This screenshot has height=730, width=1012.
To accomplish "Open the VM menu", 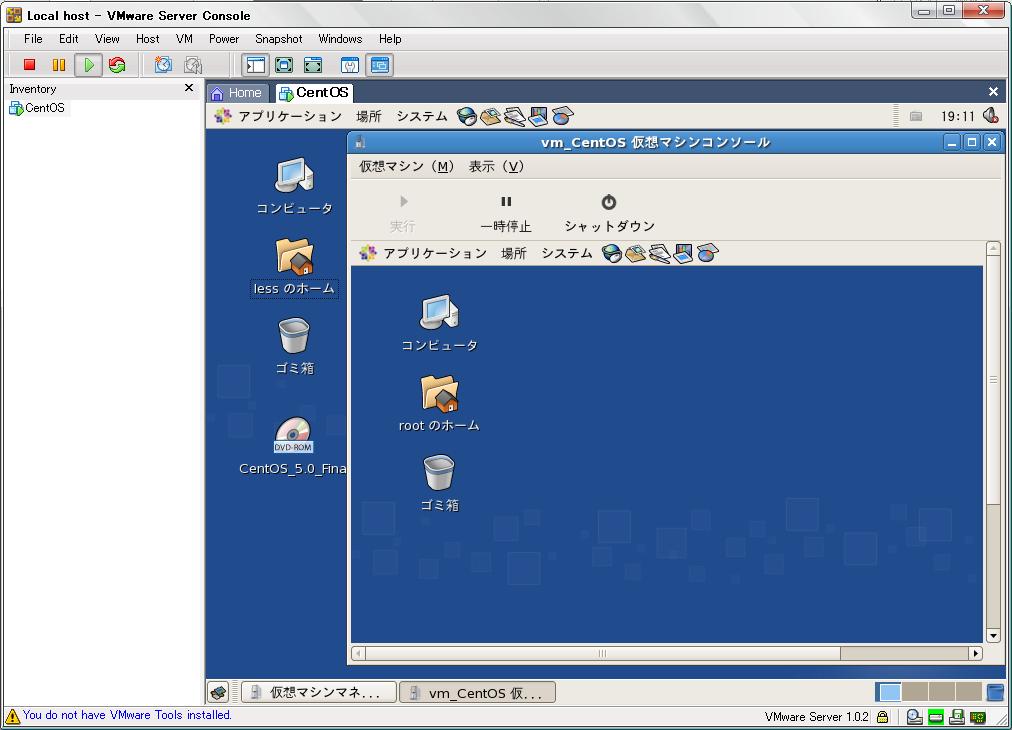I will pyautogui.click(x=184, y=39).
